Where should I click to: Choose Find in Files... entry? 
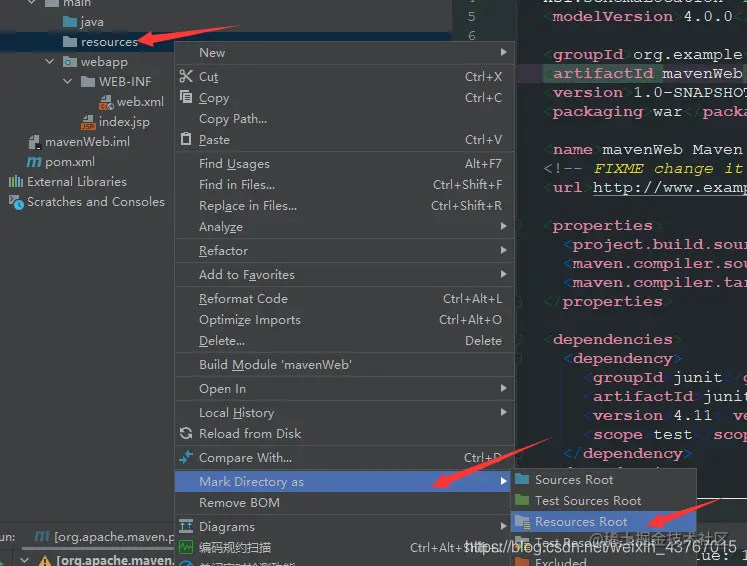tap(344, 184)
